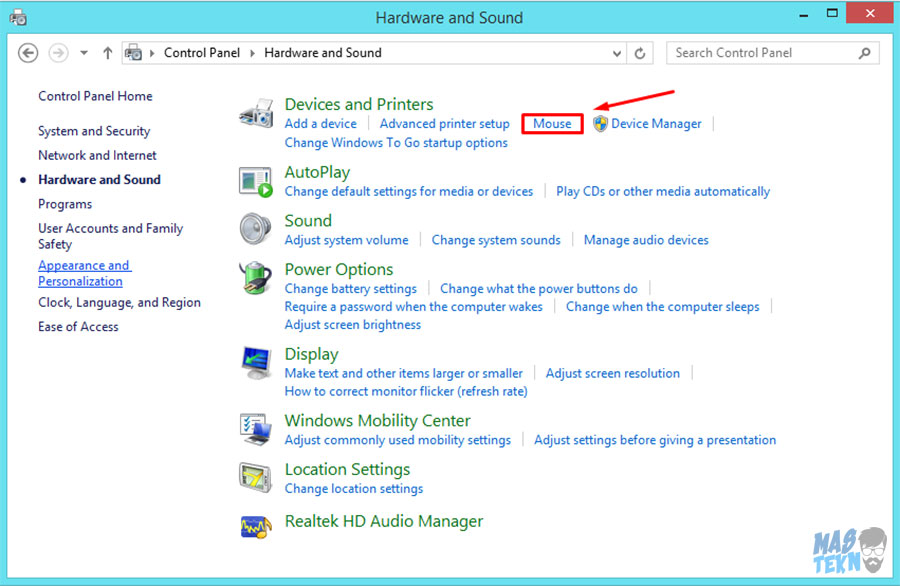Expand the recent locations dropdown arrow
Viewport: 900px width, 586px height.
tap(84, 53)
